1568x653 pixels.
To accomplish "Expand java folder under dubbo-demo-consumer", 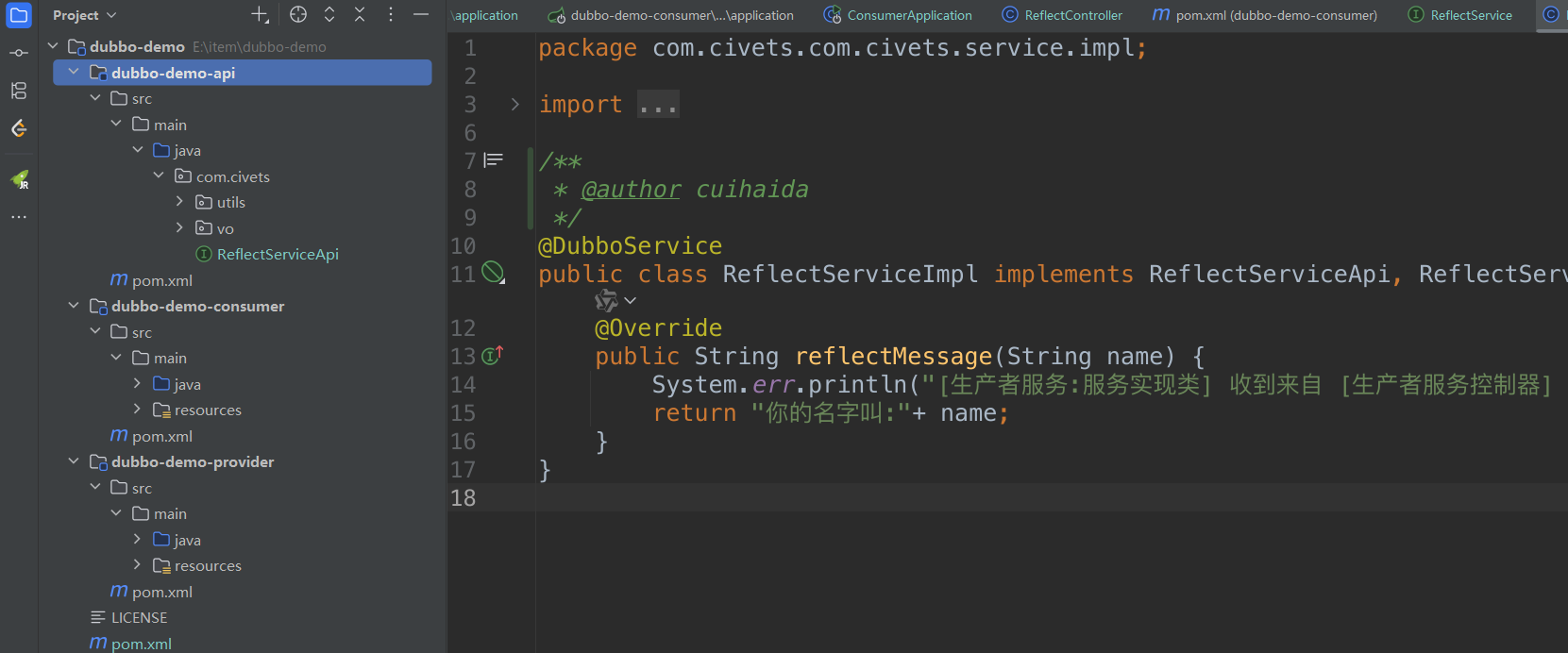I will click(x=137, y=383).
